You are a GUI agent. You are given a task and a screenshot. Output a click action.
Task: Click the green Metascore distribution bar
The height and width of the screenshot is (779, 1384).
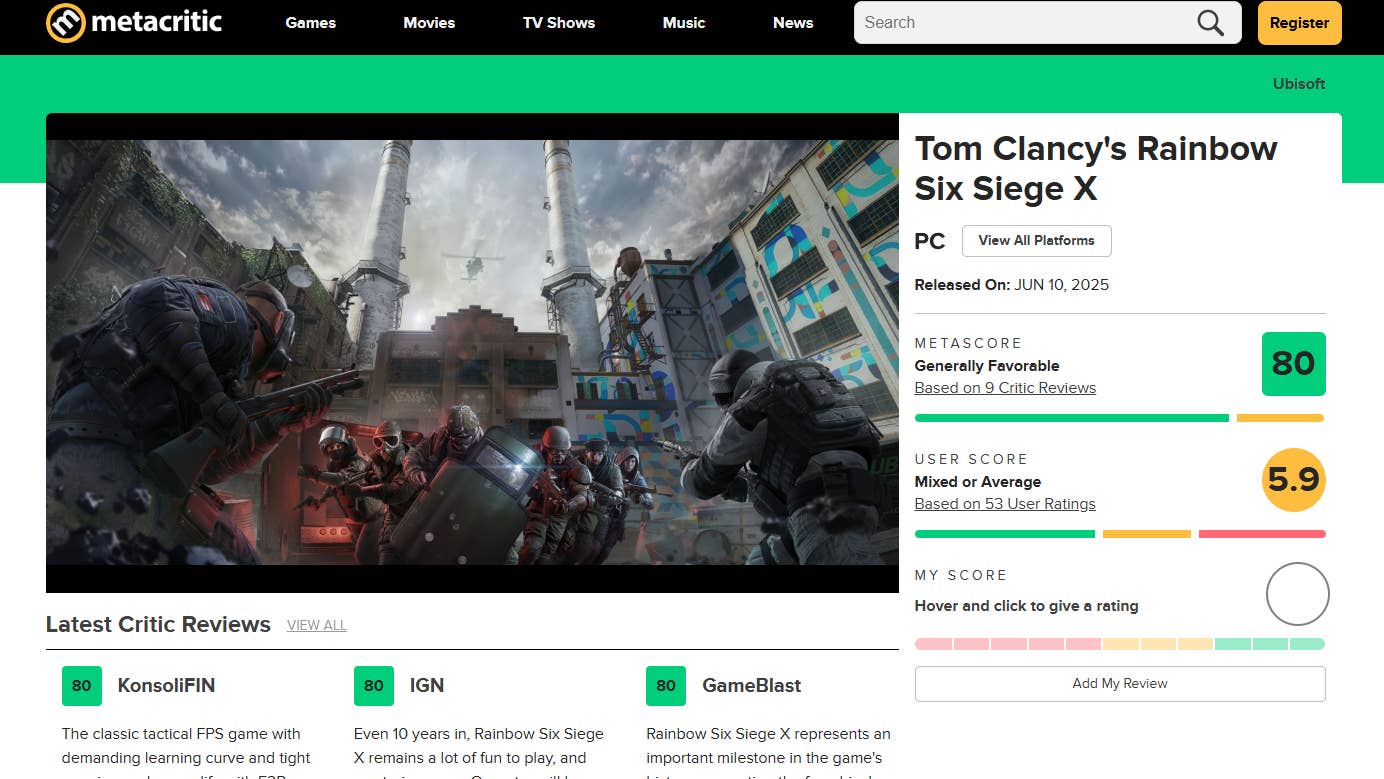point(1070,418)
